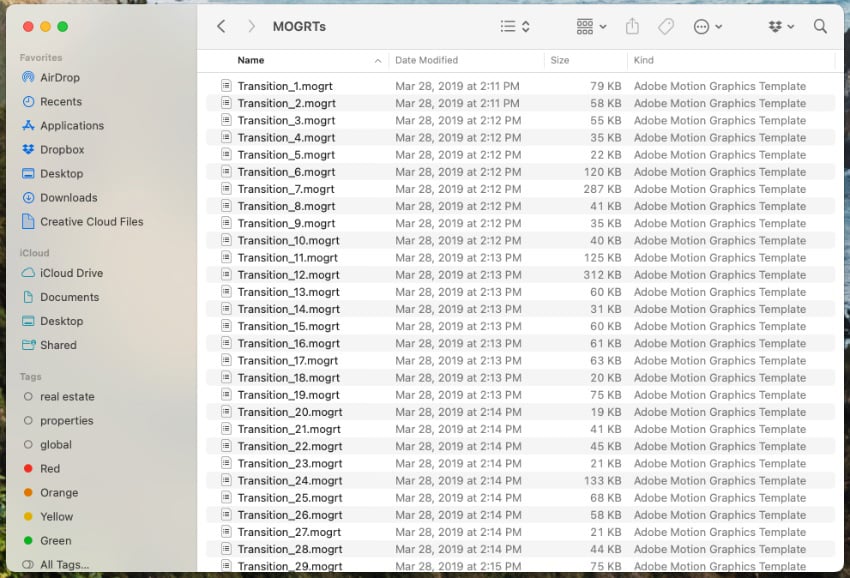Open the Share toolbar button
Screen dimensions: 850x578
tap(632, 26)
